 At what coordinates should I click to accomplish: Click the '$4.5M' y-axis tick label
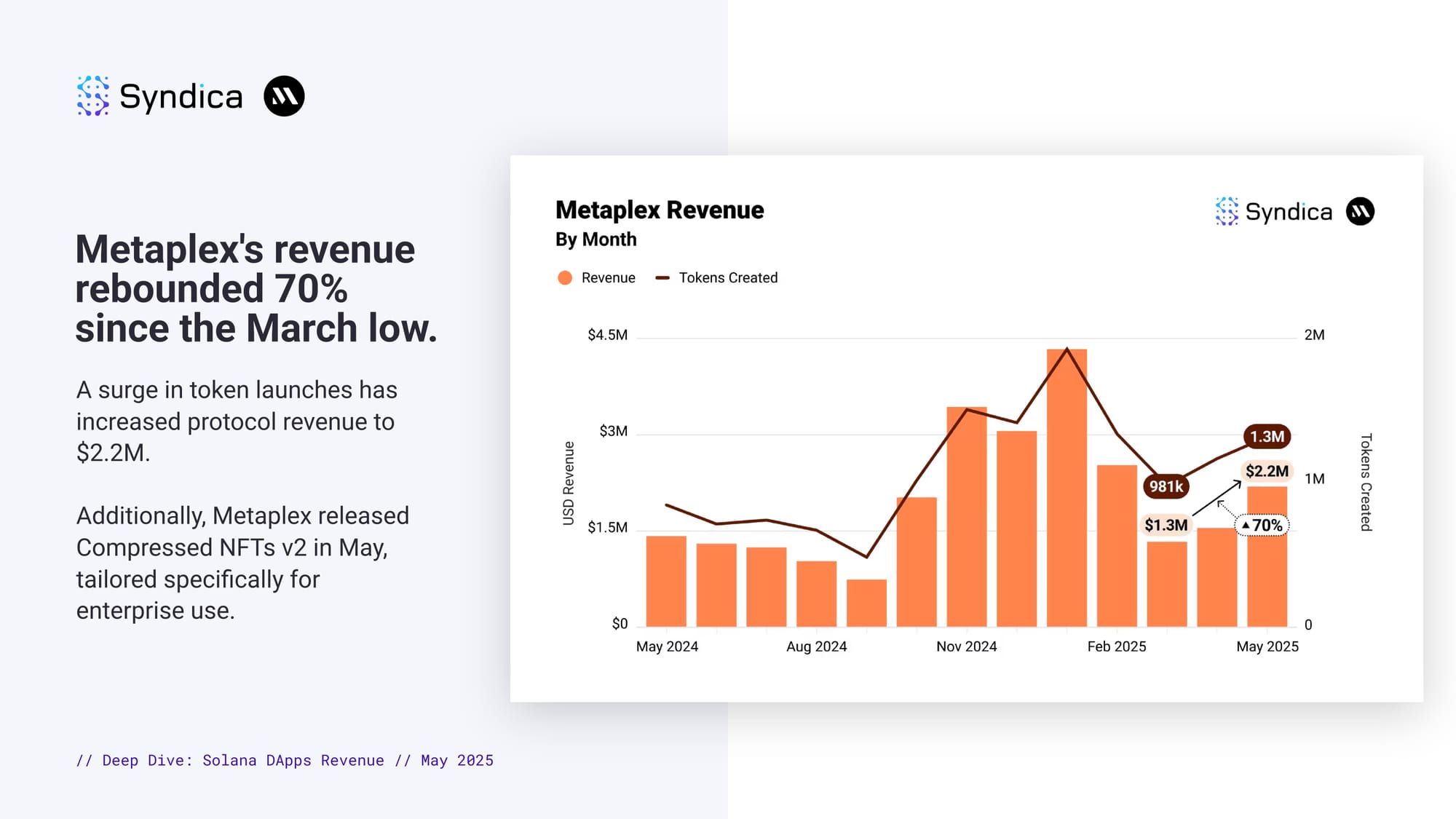click(607, 335)
